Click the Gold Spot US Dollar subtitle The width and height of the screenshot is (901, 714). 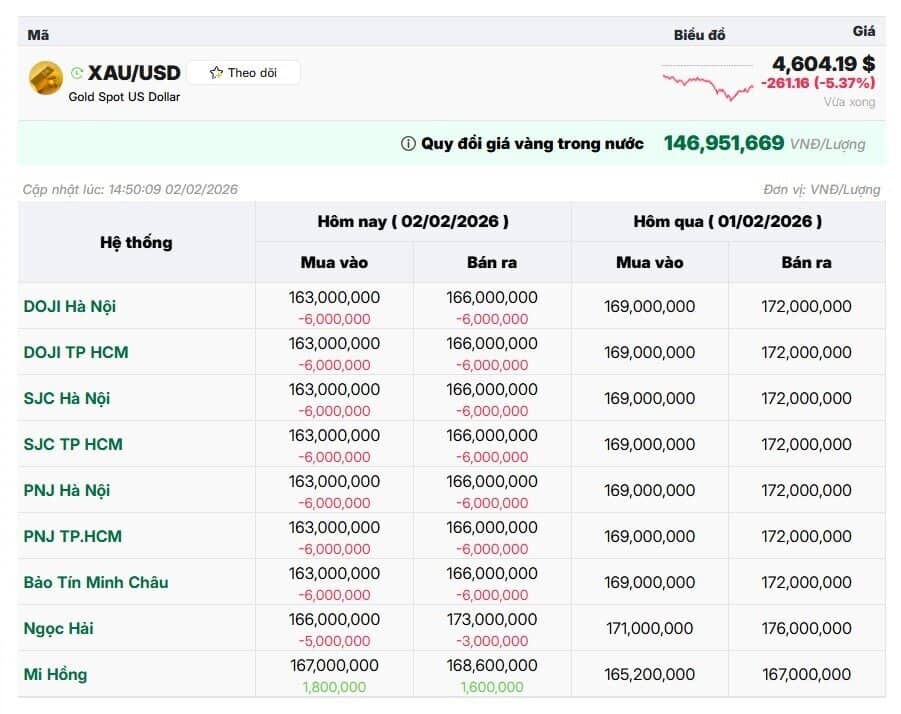tap(124, 97)
